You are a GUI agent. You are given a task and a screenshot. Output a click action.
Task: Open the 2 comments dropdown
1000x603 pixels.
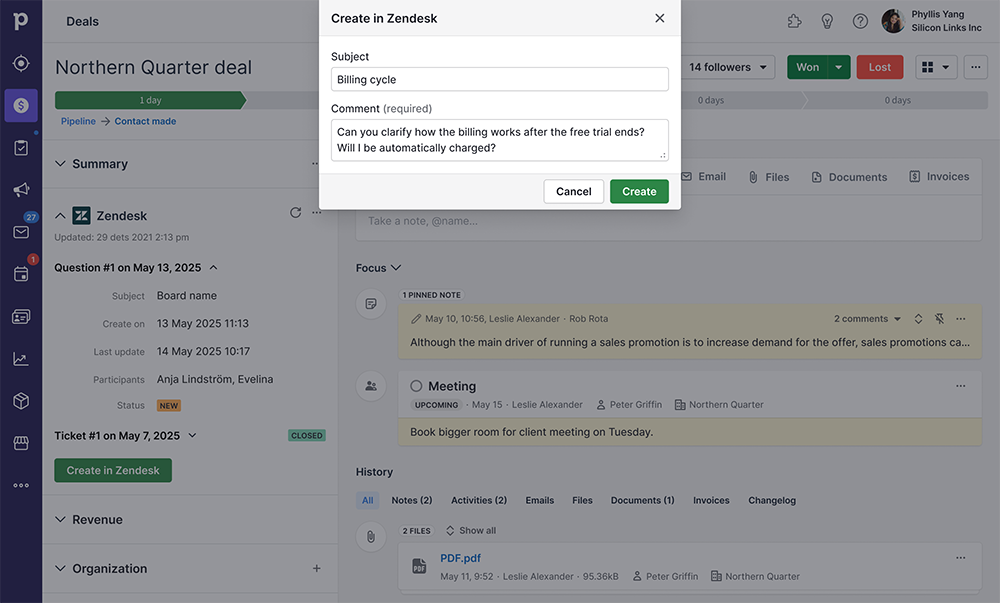point(867,319)
